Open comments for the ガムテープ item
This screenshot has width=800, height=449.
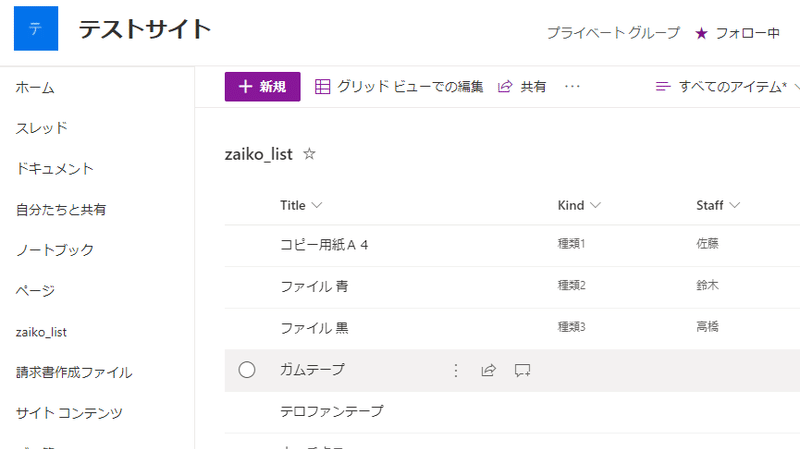click(x=521, y=370)
